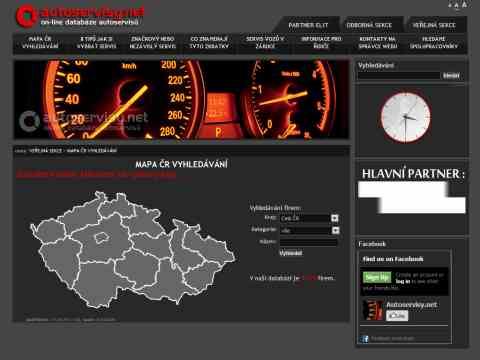Click the speedometer banner image
The image size is (480, 360).
[181, 99]
